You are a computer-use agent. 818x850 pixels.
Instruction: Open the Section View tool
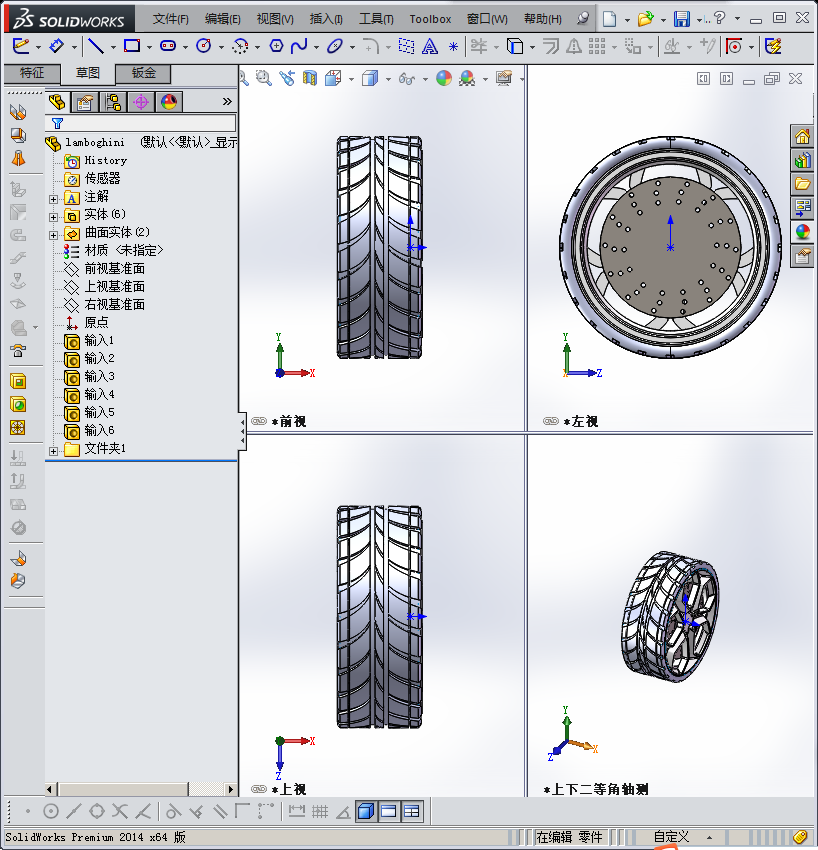click(310, 79)
